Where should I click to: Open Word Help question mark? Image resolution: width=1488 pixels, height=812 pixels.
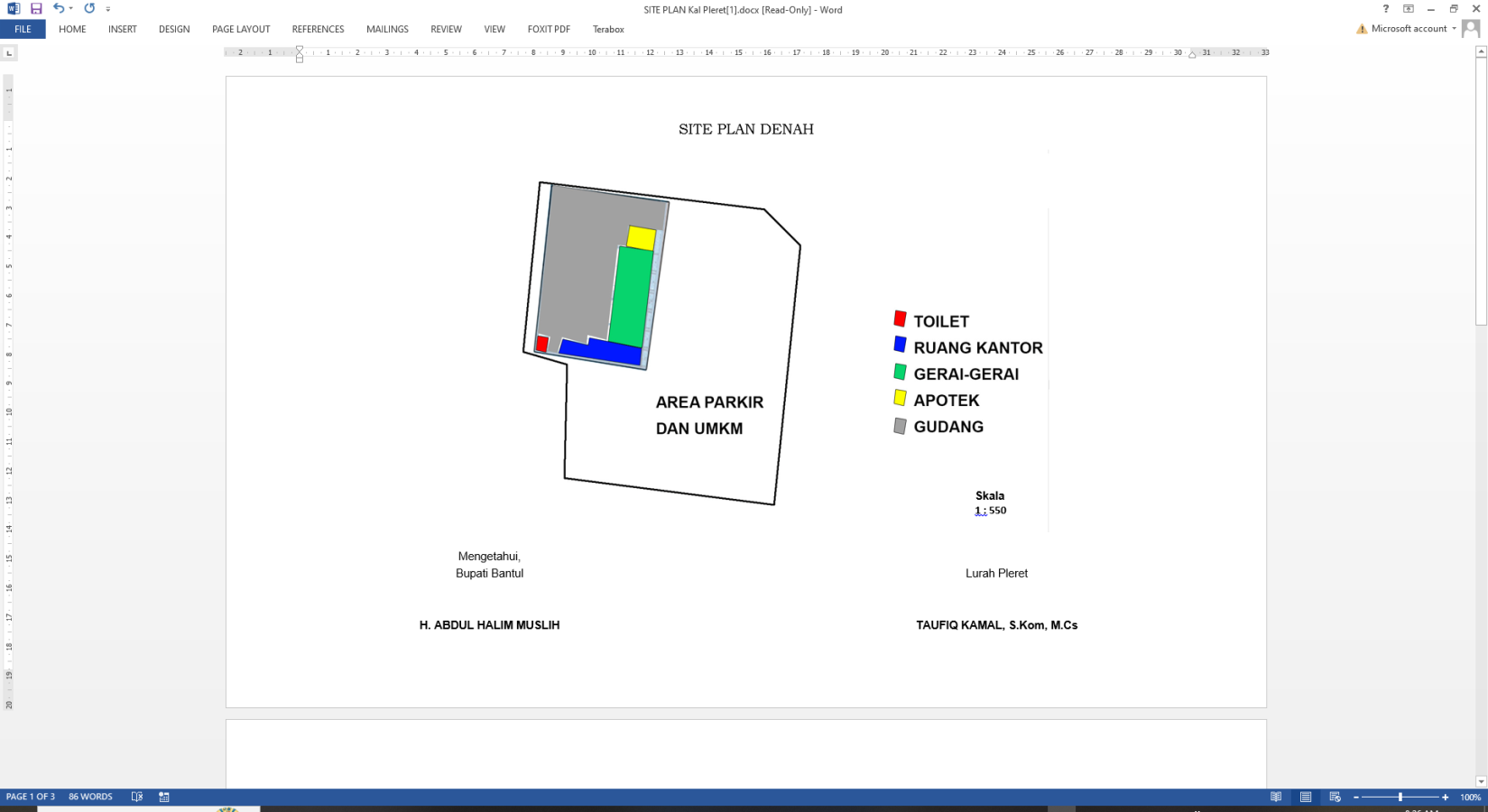[x=1385, y=9]
